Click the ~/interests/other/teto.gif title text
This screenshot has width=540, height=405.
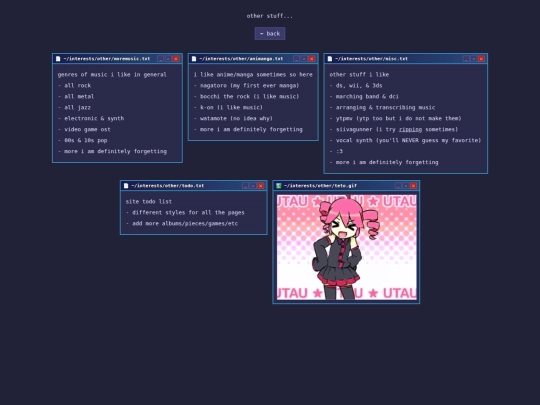click(x=320, y=186)
